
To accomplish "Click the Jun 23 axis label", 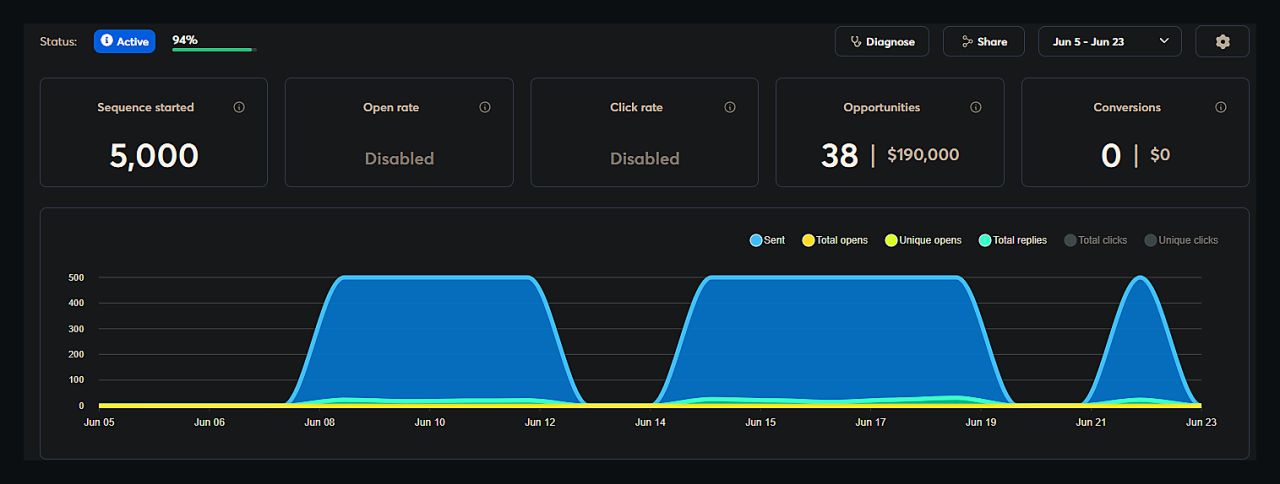I will click(x=1200, y=423).
